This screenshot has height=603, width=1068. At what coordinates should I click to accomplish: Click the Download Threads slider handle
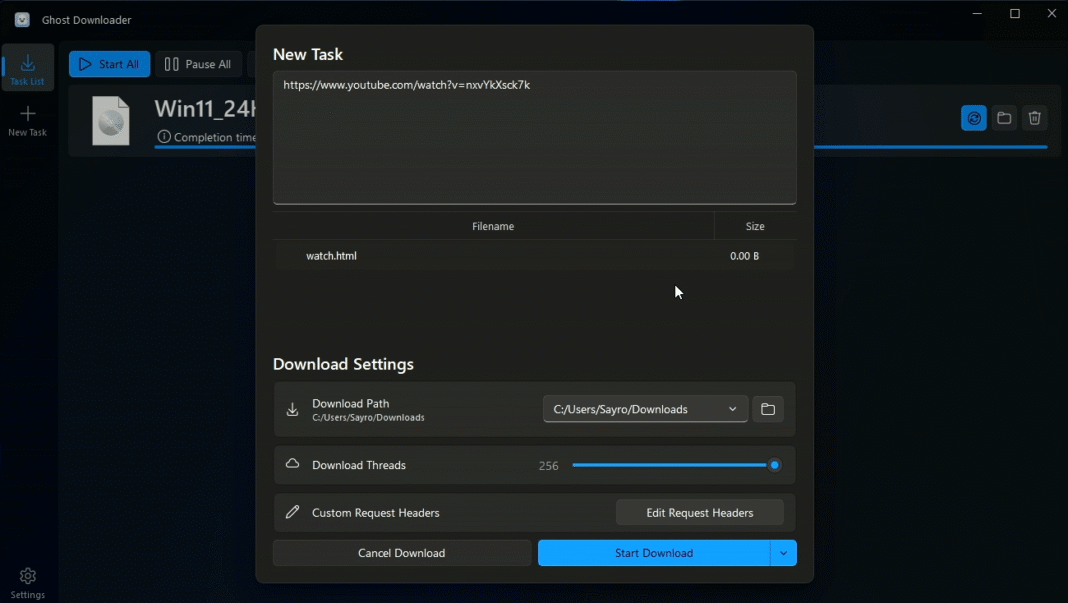coord(774,465)
